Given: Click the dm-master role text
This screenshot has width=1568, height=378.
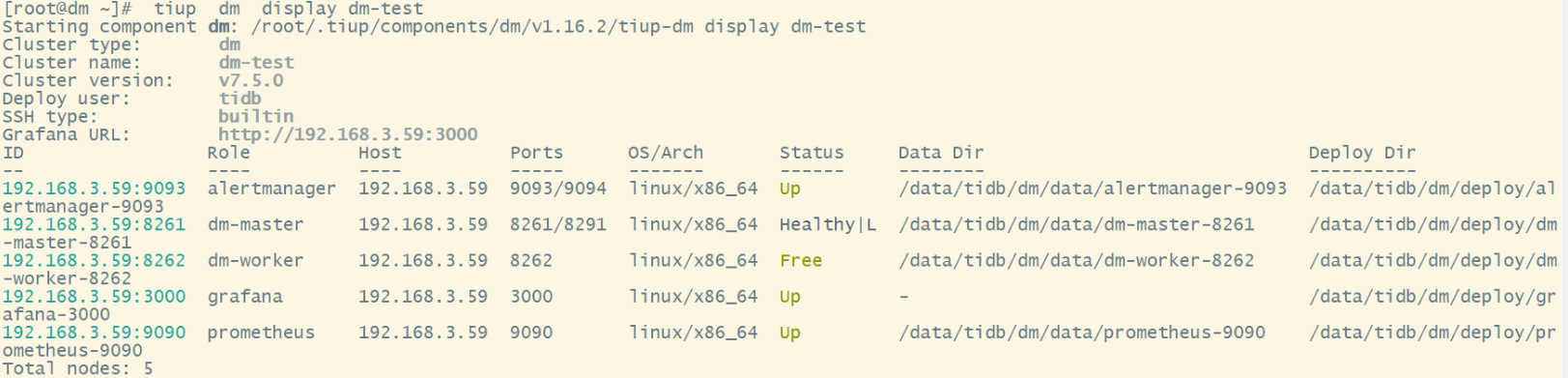Looking at the screenshot, I should click(255, 224).
